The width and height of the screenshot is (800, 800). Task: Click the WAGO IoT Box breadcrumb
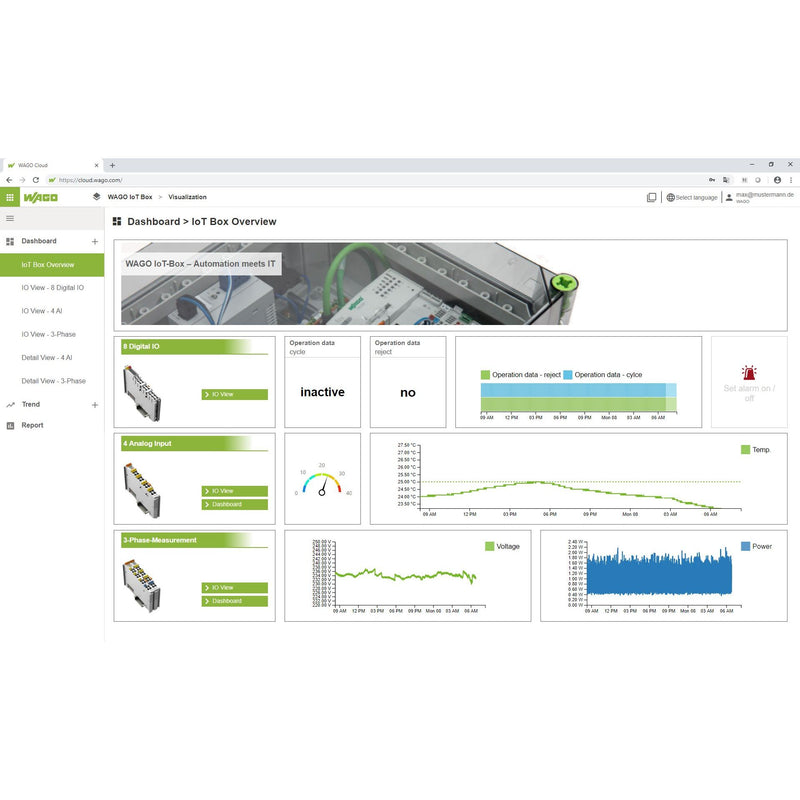[130, 197]
